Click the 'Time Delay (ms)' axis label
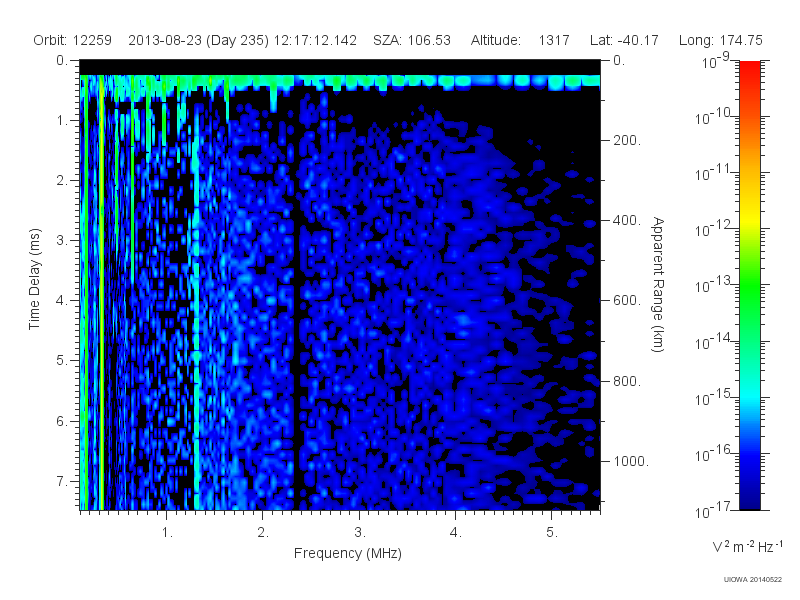 tap(34, 279)
